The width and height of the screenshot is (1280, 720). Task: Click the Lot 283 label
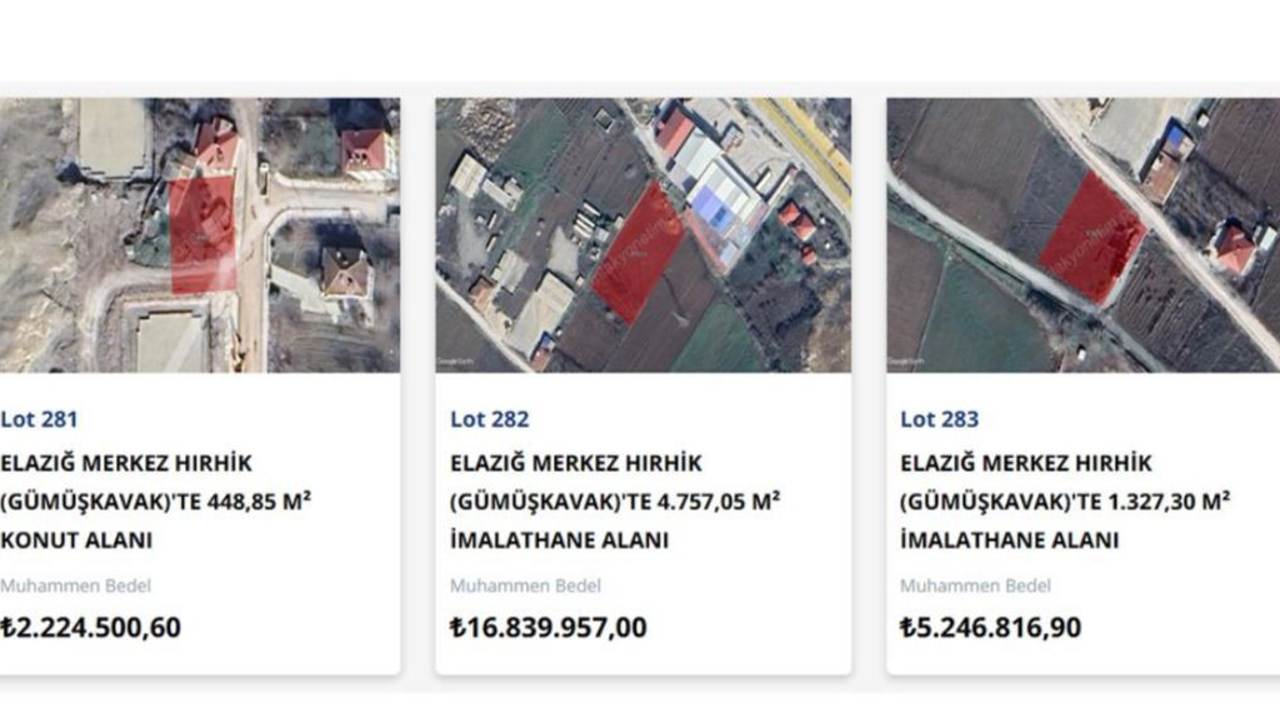(x=939, y=419)
